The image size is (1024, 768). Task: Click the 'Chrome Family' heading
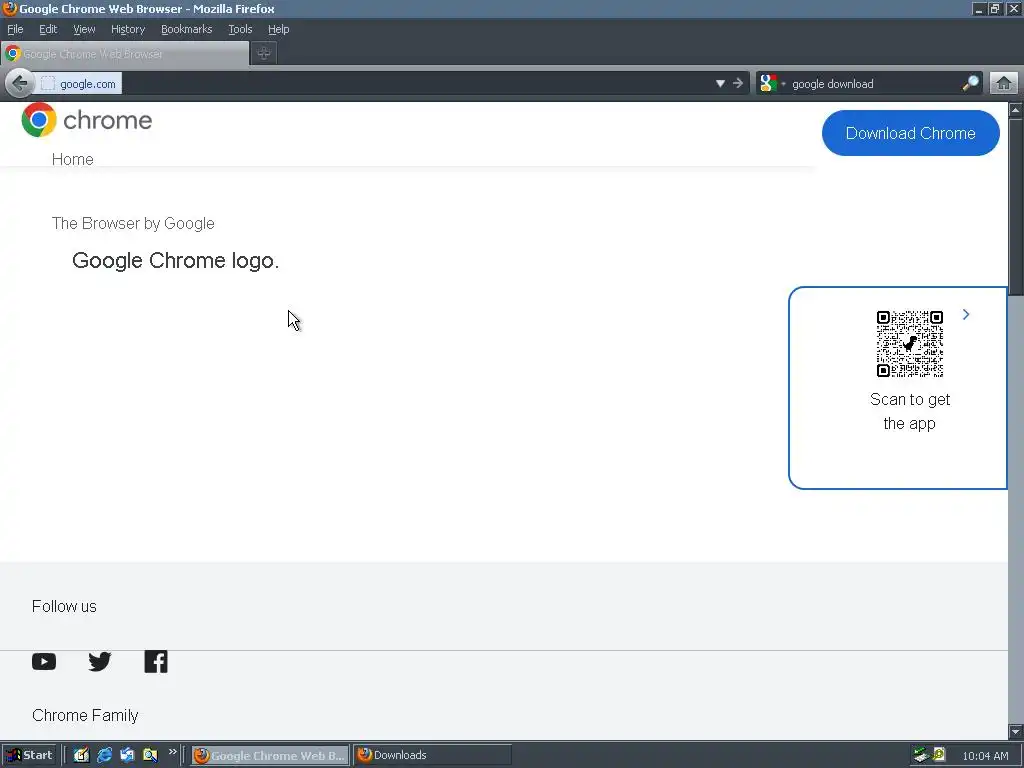pos(85,716)
